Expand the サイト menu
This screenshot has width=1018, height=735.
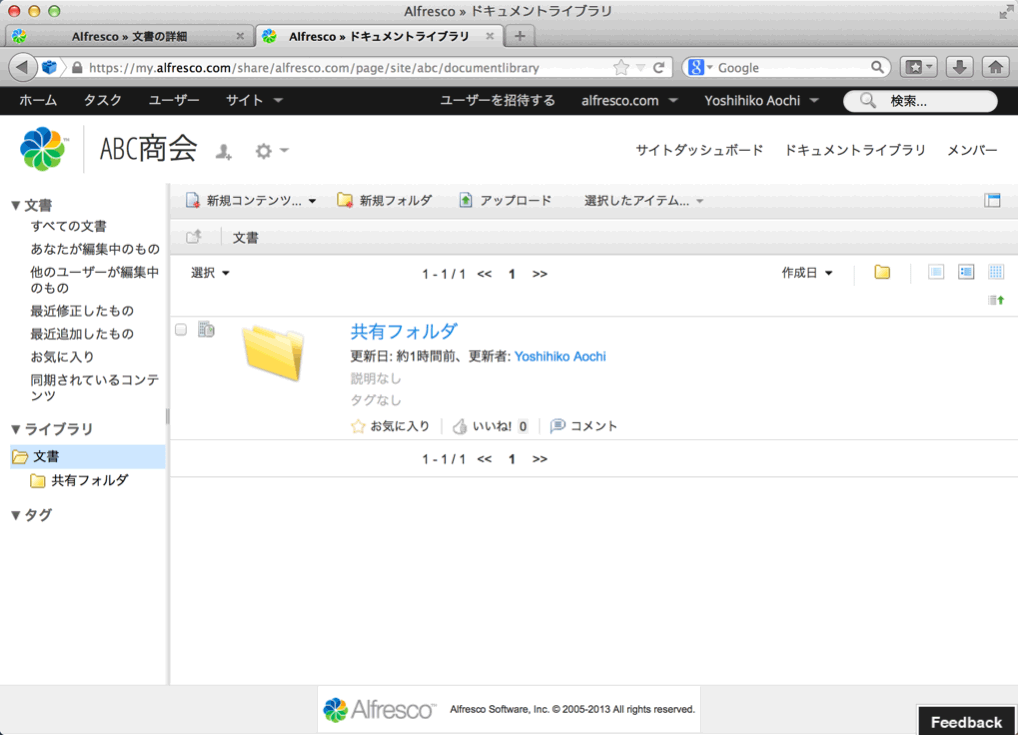254,101
